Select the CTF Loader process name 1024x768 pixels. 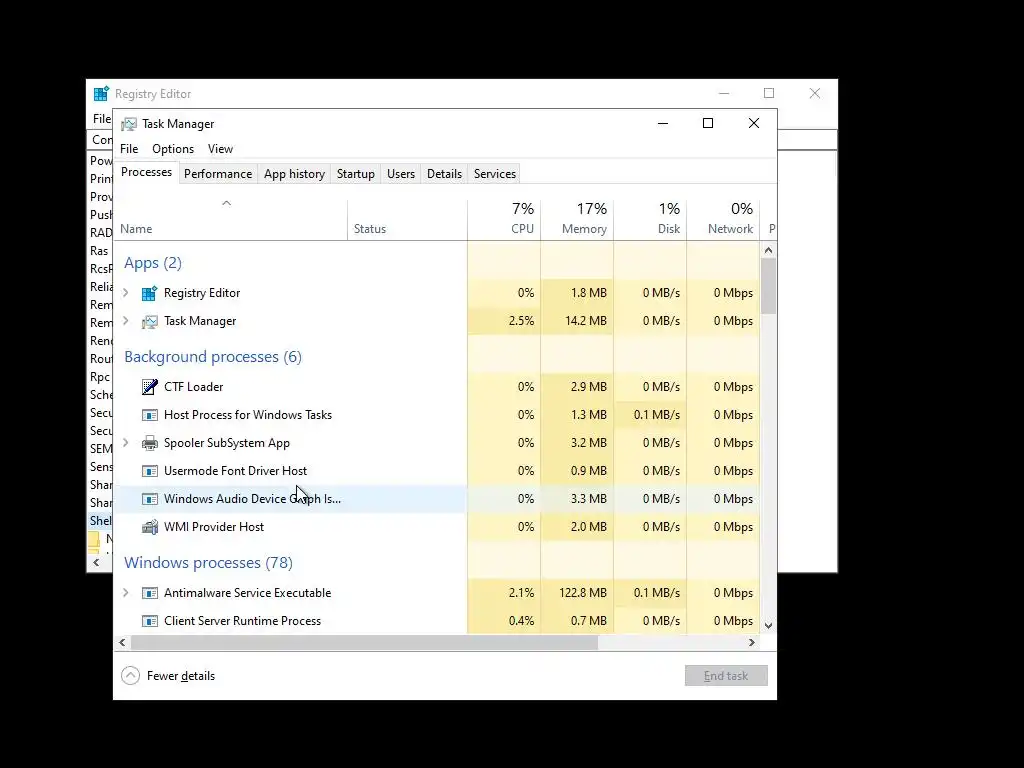pos(193,387)
